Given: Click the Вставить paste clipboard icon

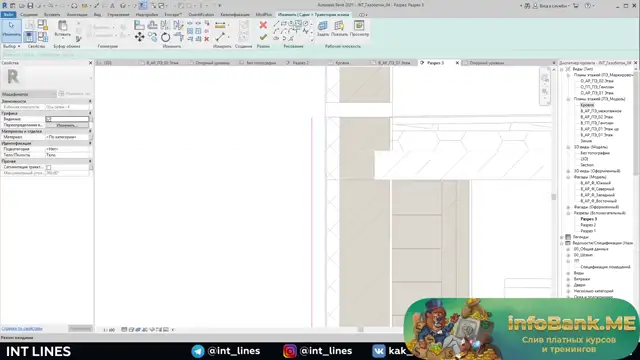Looking at the screenshot, I should coord(62,28).
